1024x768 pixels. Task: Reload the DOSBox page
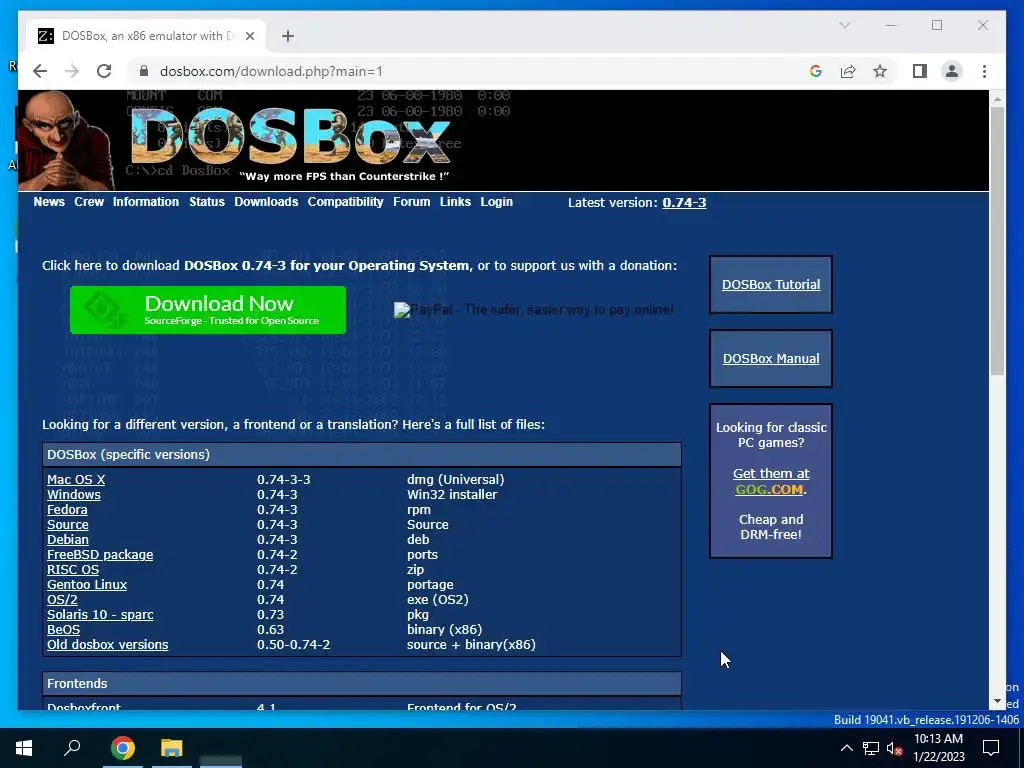[104, 71]
